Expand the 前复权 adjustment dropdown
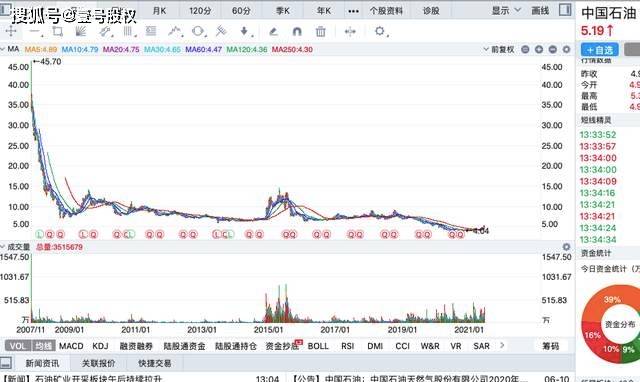Screen dimensions: 640x382 coord(499,49)
